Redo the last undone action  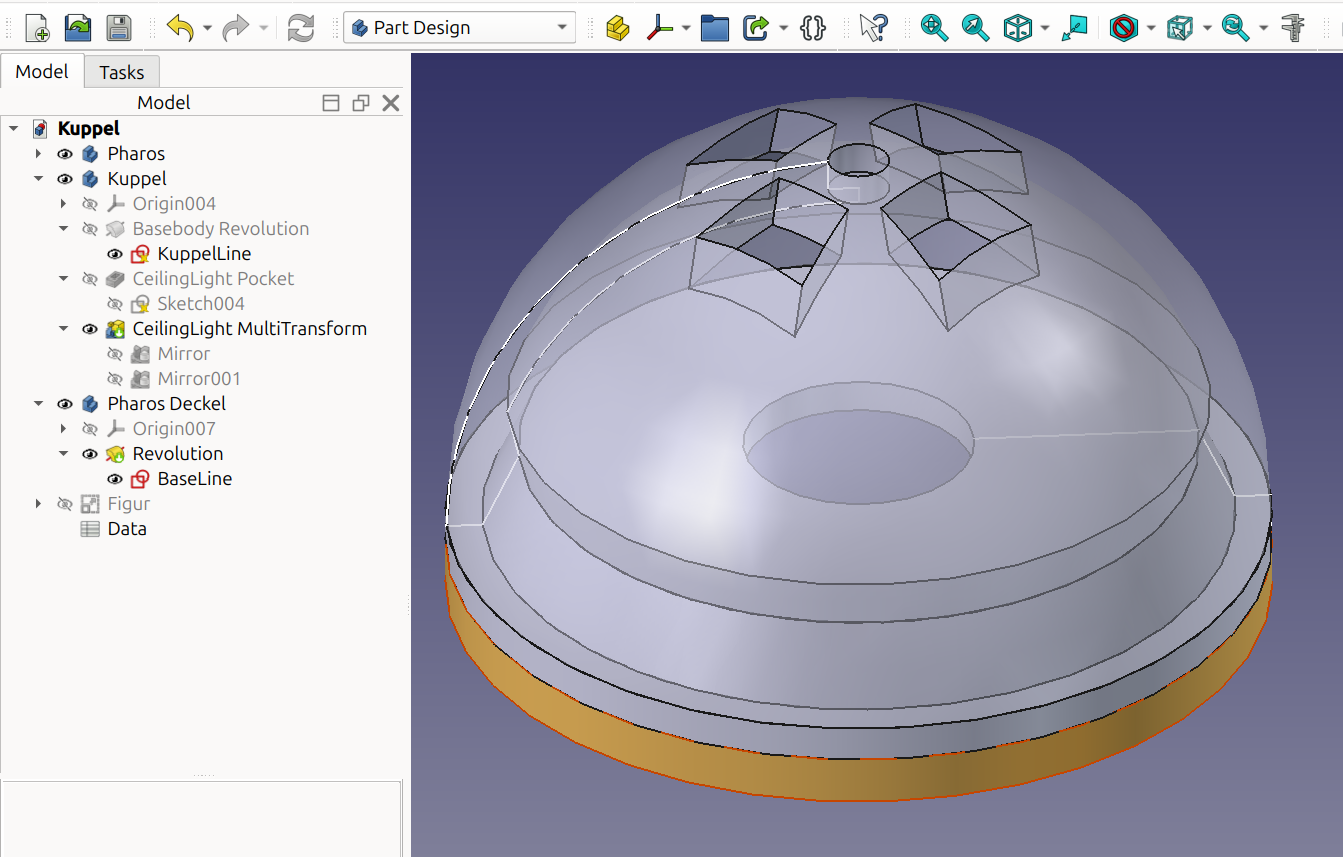(236, 28)
